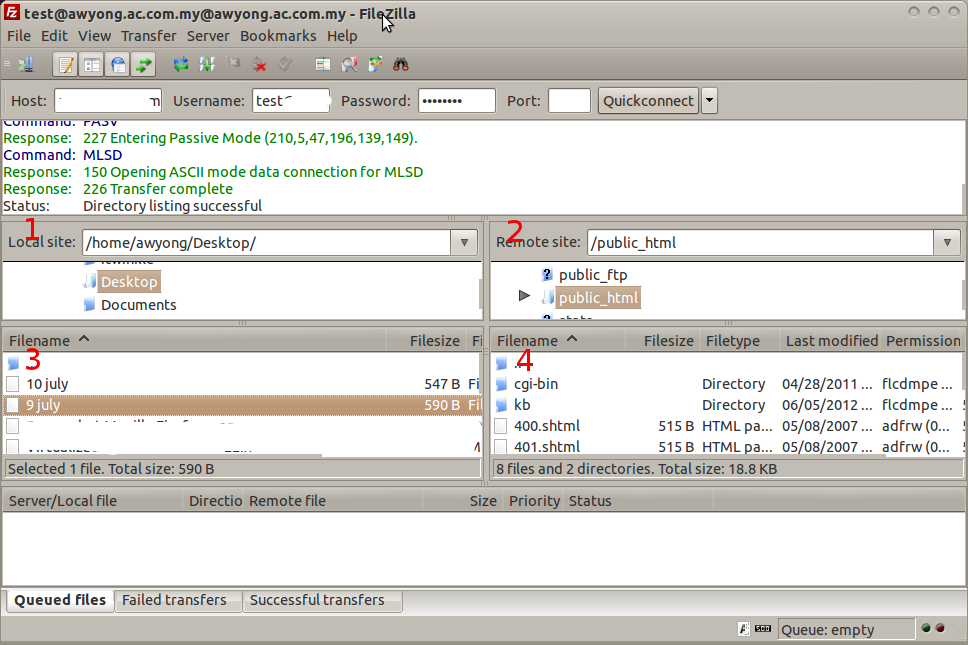The height and width of the screenshot is (645, 968).
Task: Open the Remote site path dropdown arrow
Action: click(x=947, y=243)
